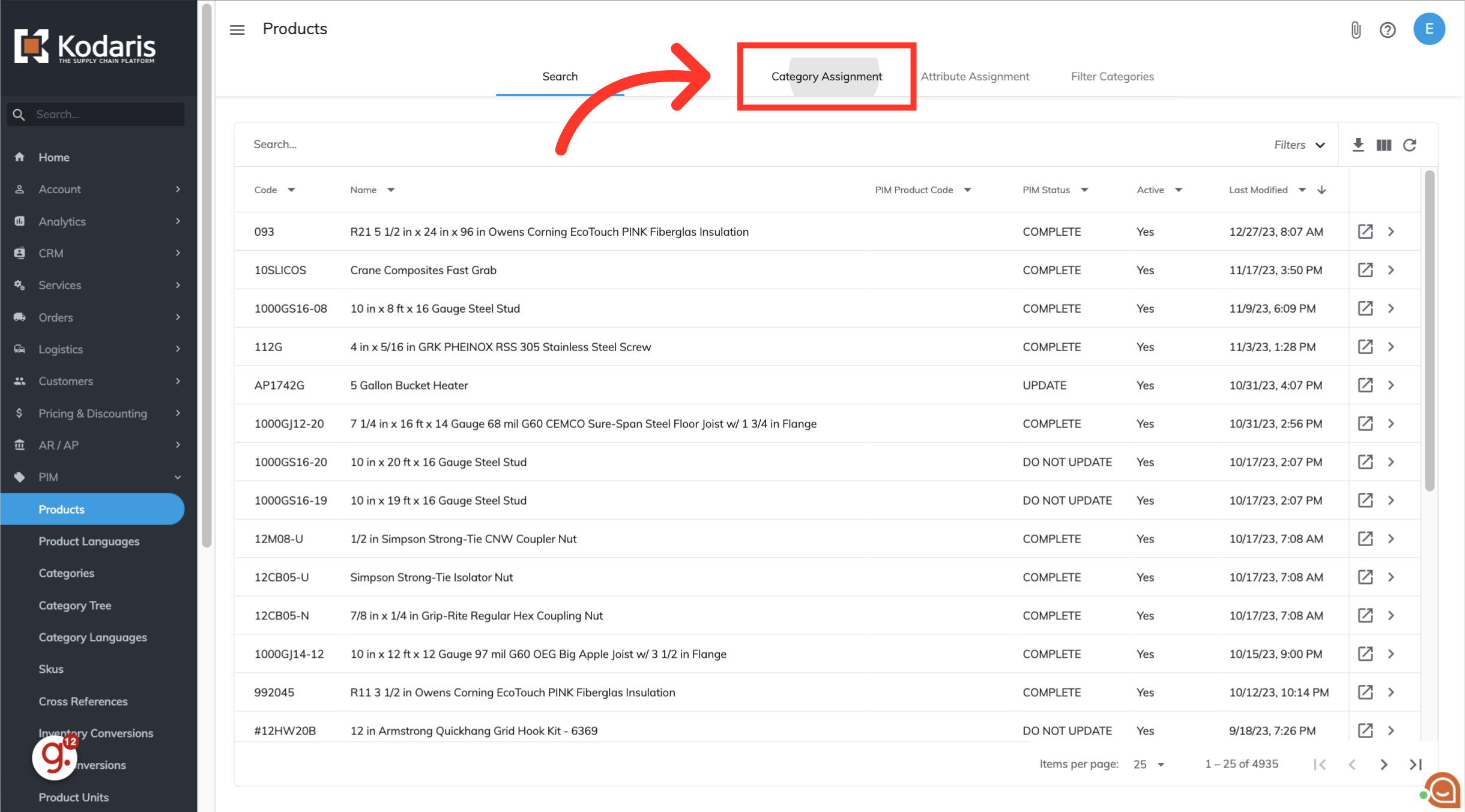Open Category Tree in sidebar
Screen dimensions: 1465x812
(75, 605)
